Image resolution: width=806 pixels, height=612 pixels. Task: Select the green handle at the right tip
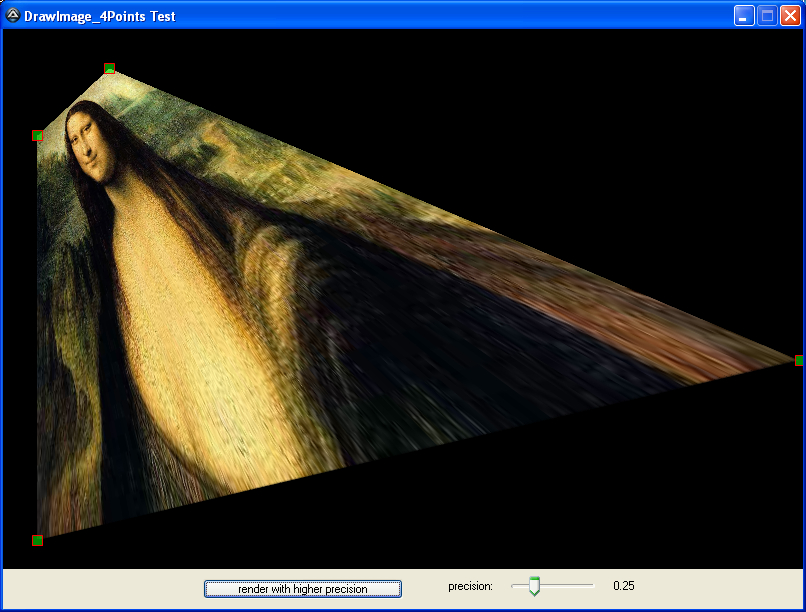pyautogui.click(x=798, y=360)
